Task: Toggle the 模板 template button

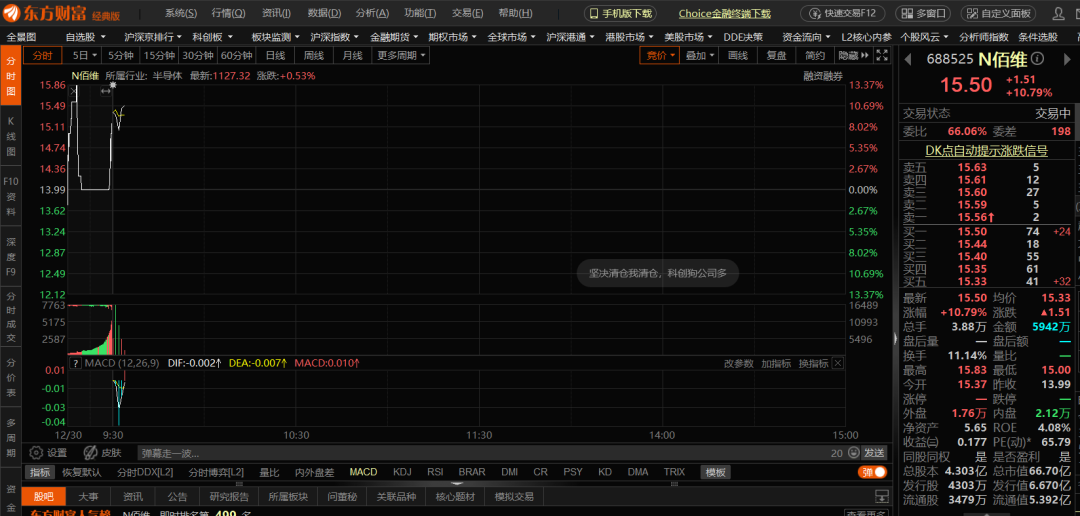Action: pos(716,472)
